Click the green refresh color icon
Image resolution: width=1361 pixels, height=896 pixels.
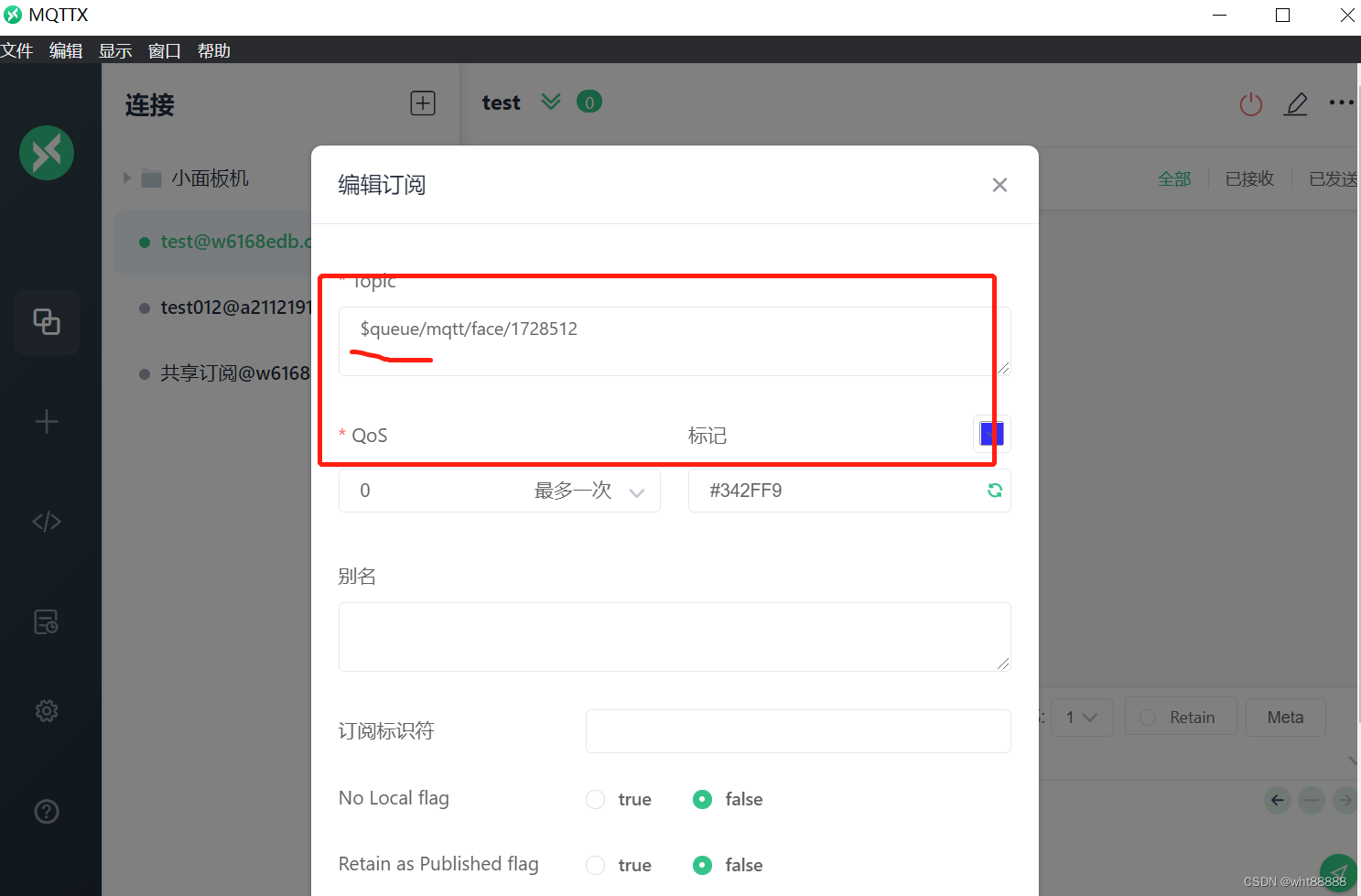click(x=995, y=491)
